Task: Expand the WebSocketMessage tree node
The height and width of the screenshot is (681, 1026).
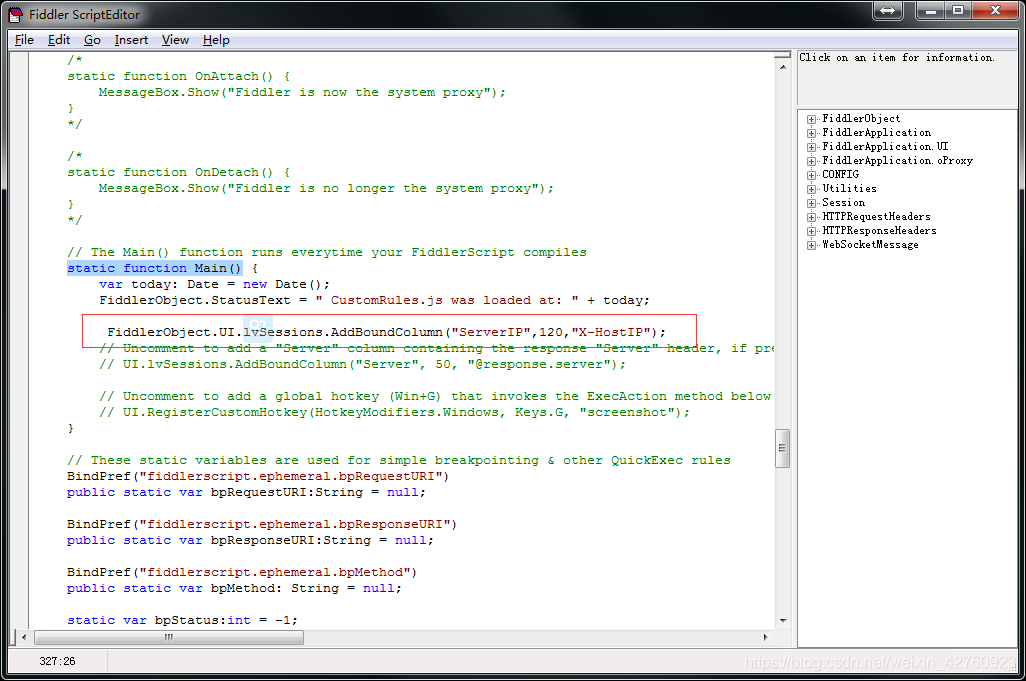Action: (811, 245)
